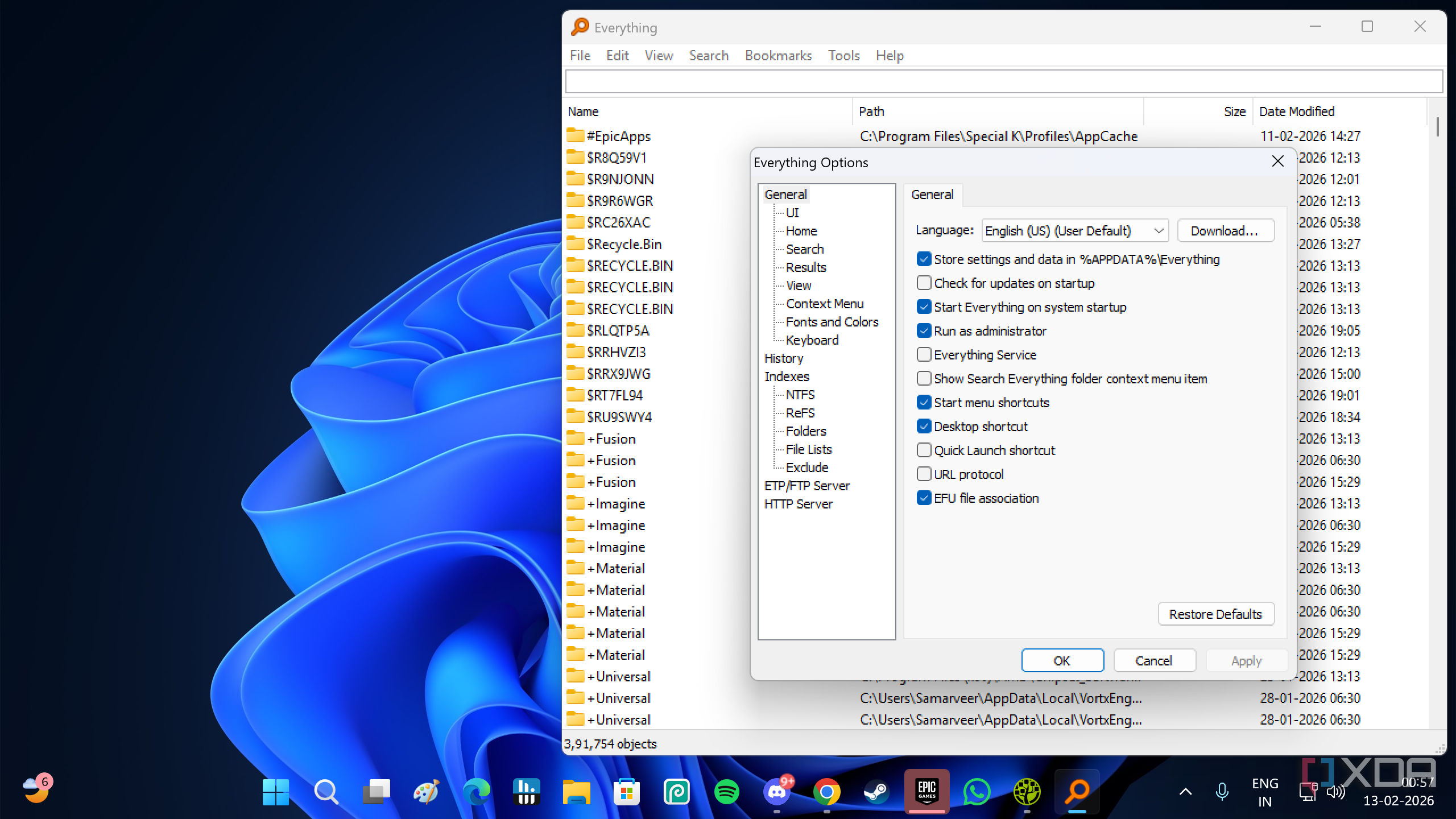The image size is (1456, 819).
Task: Click the Download... button
Action: 1225,230
